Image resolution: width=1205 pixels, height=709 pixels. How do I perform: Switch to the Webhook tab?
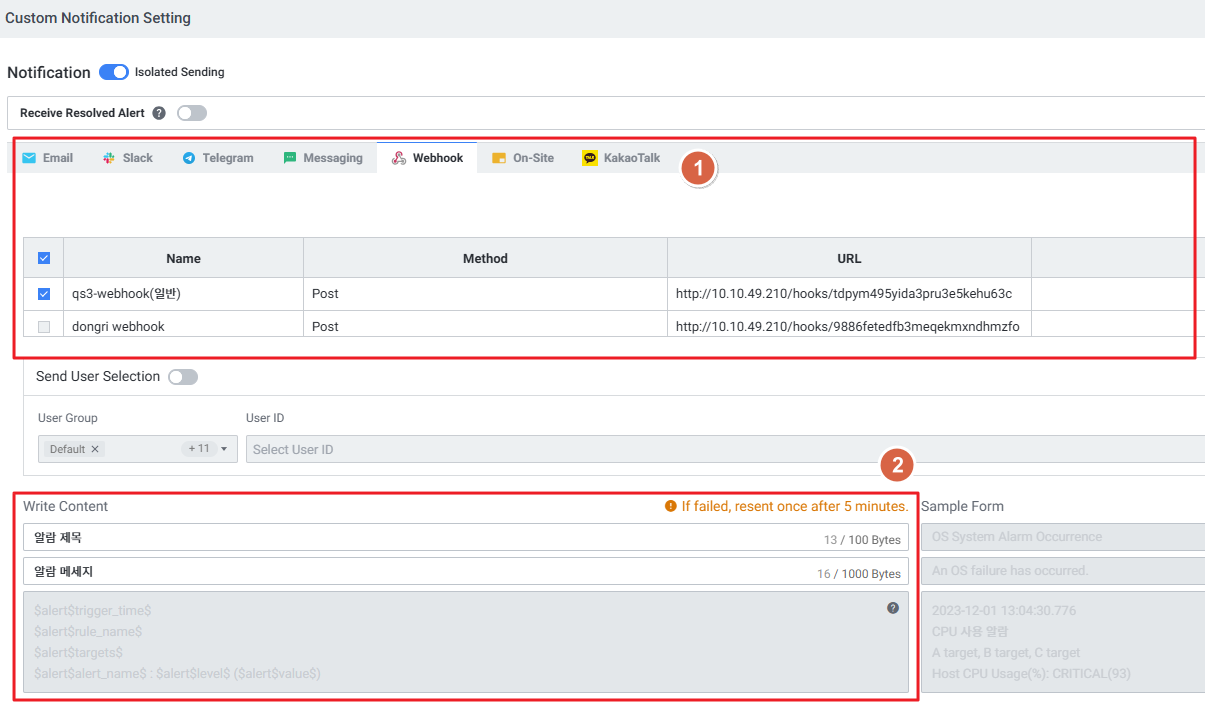[x=427, y=158]
